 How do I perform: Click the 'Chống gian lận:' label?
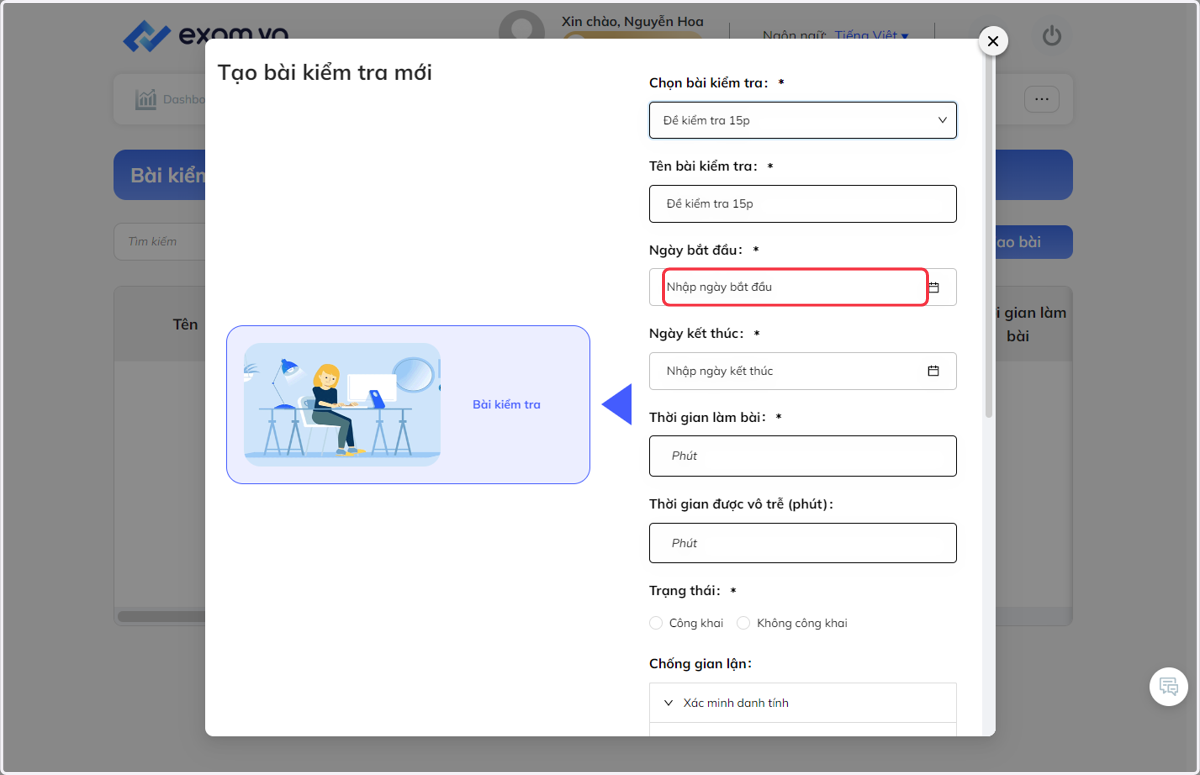(x=700, y=664)
